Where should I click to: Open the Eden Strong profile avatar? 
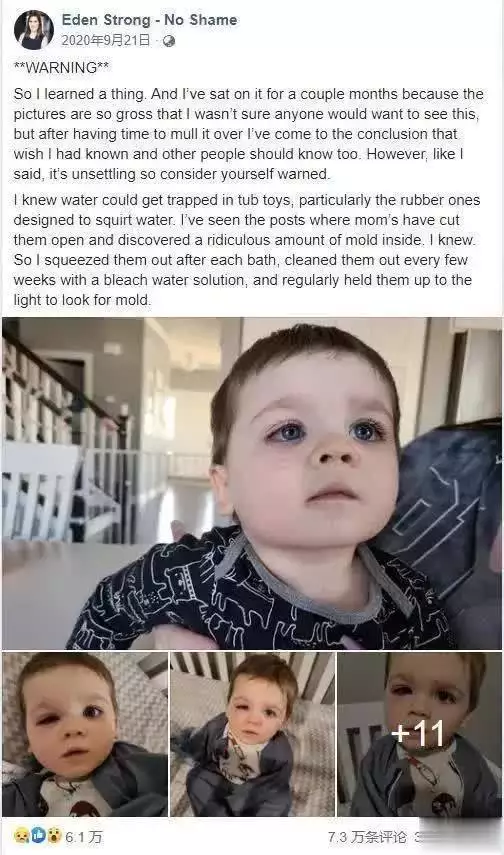pyautogui.click(x=34, y=31)
